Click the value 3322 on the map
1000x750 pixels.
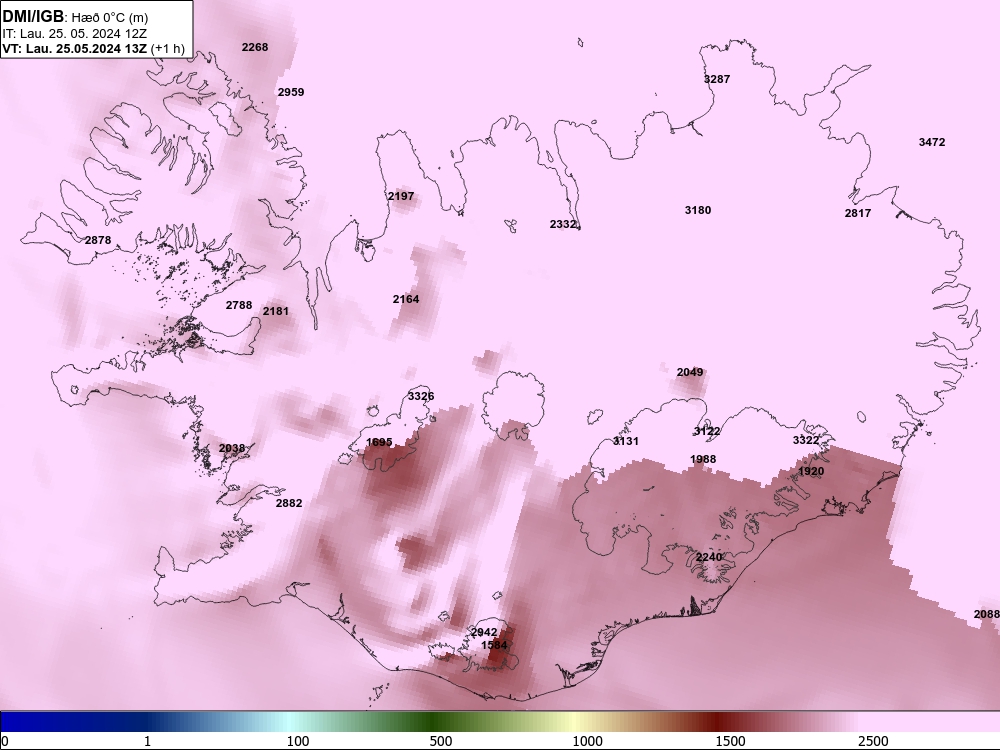tap(806, 440)
